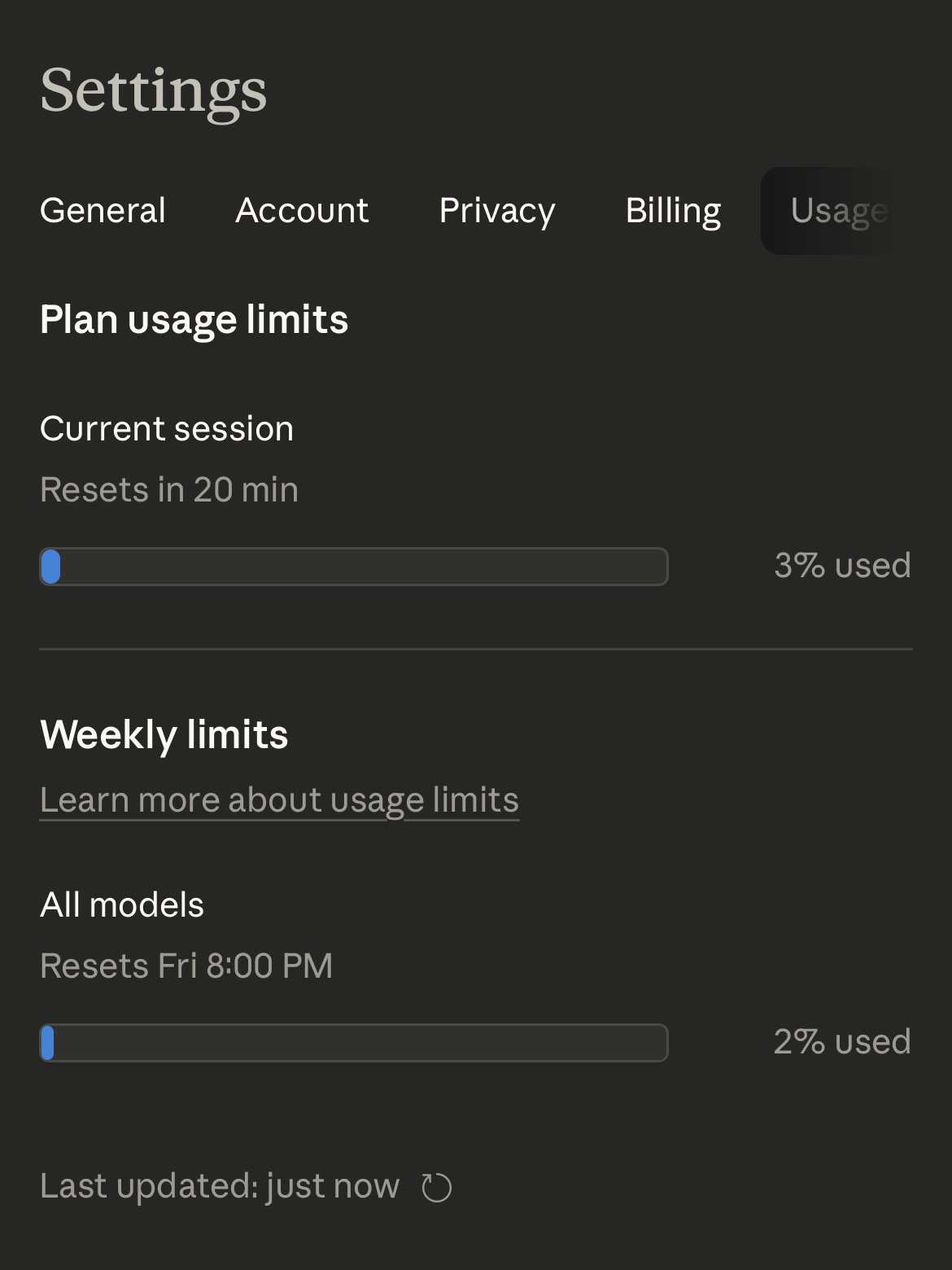This screenshot has width=952, height=1270.
Task: Click the All models weekly progress bar
Action: pyautogui.click(x=354, y=1043)
